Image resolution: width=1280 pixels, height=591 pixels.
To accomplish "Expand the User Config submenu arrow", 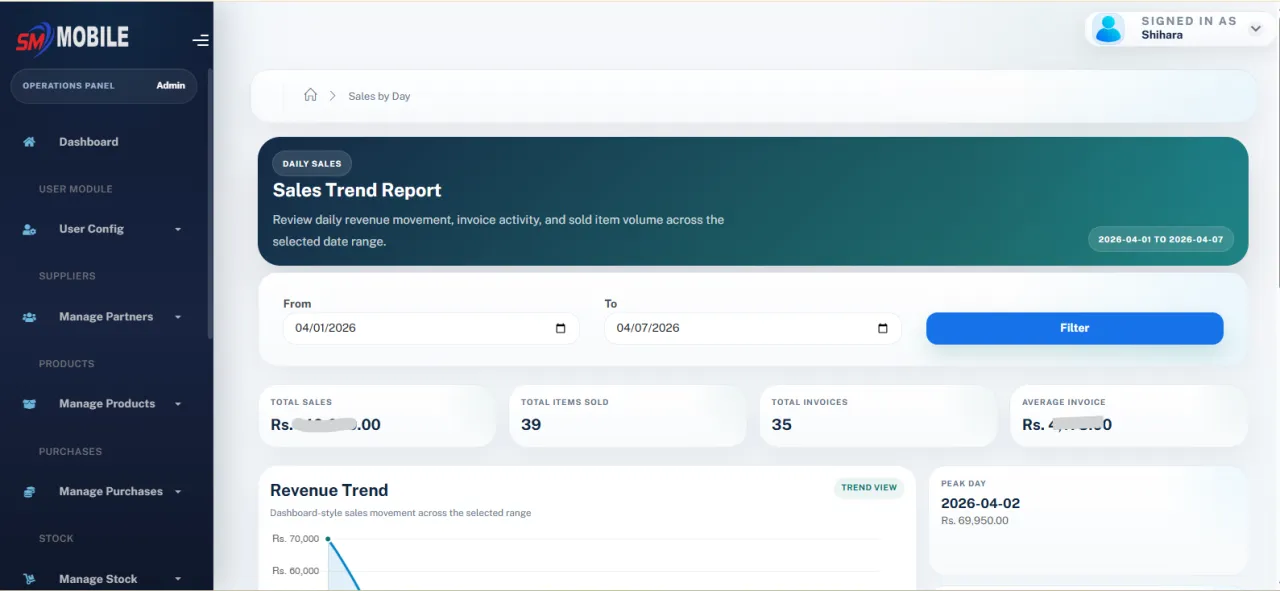I will [178, 230].
